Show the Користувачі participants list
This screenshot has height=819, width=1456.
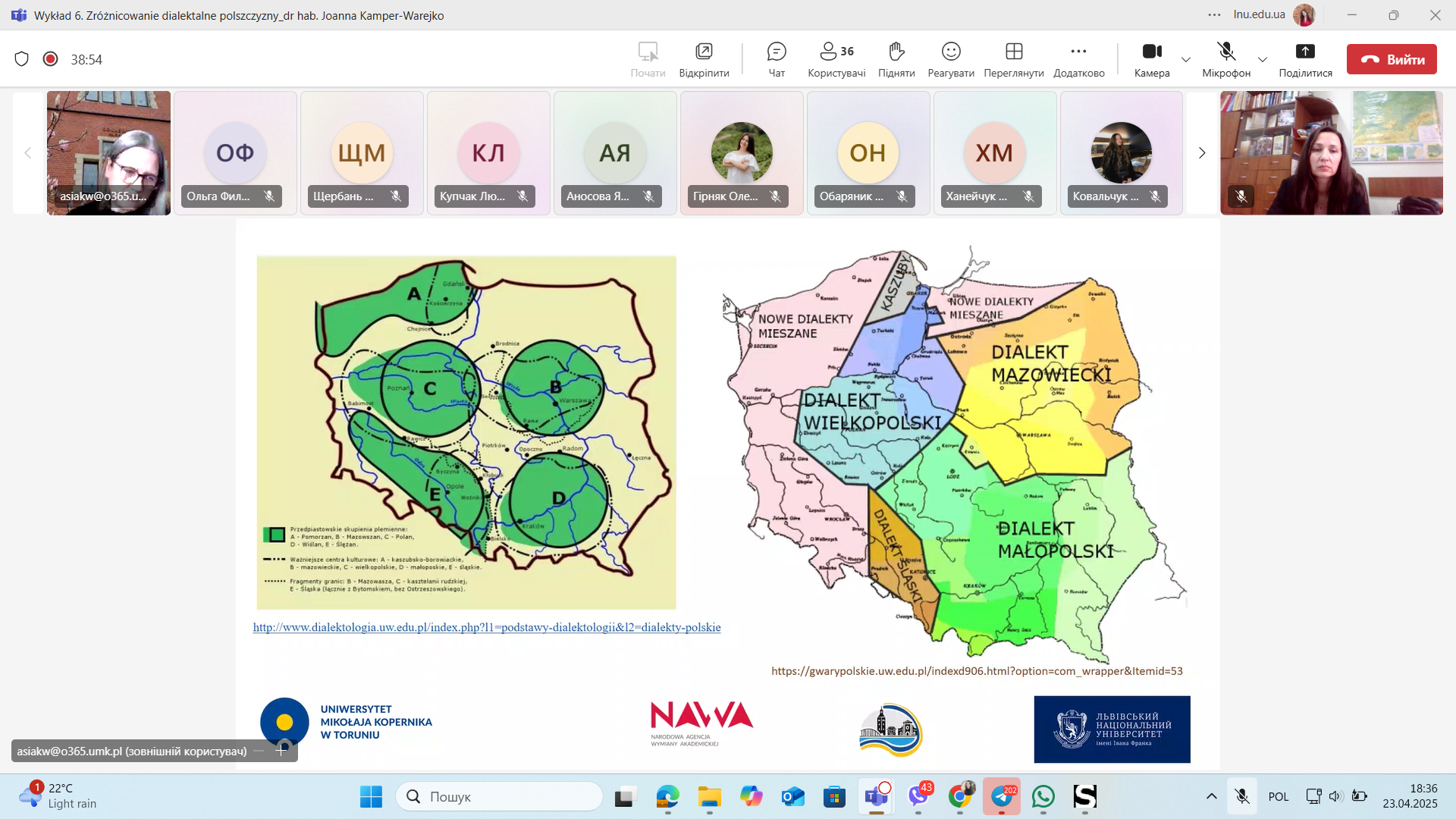click(836, 59)
